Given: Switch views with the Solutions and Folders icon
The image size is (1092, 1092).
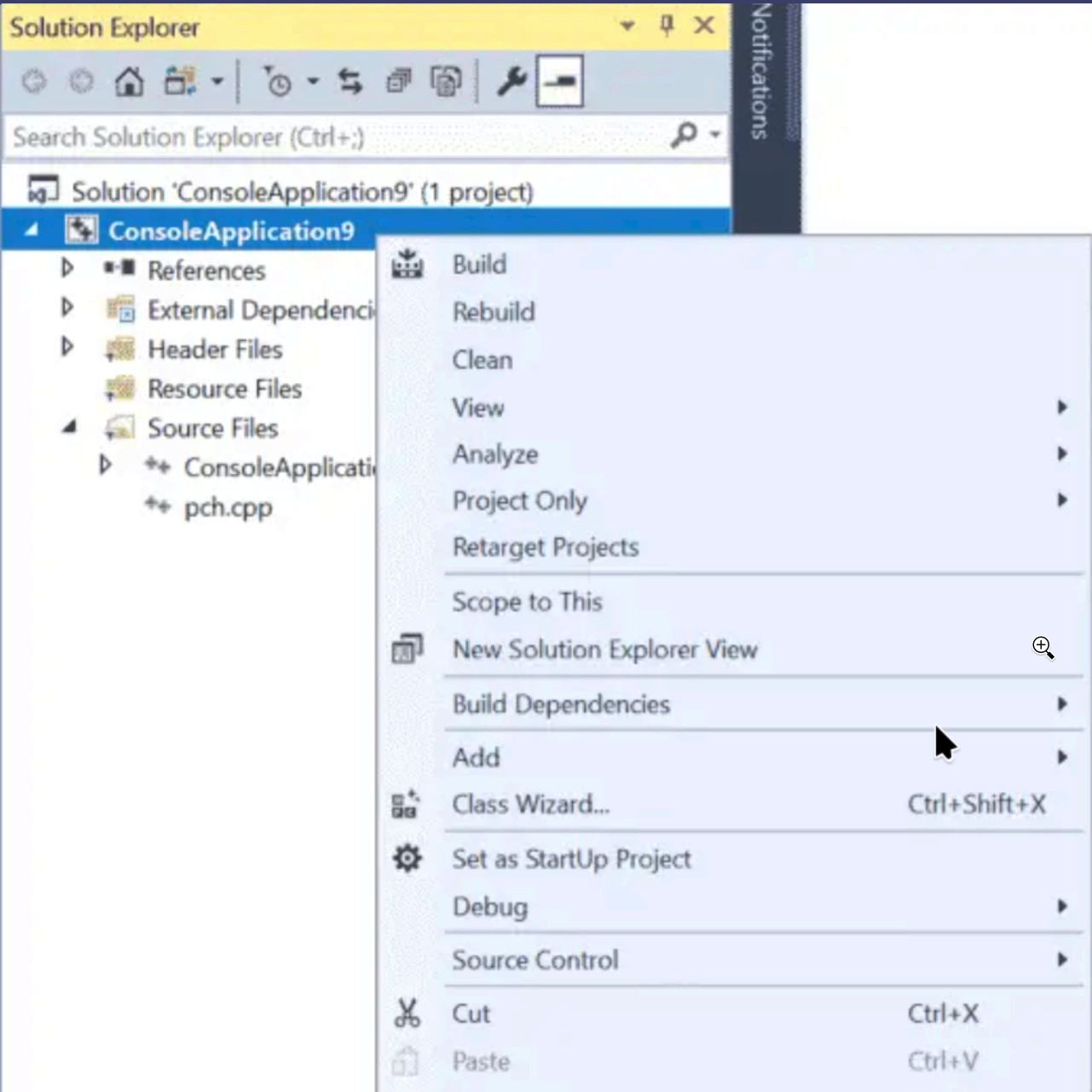Looking at the screenshot, I should (180, 82).
